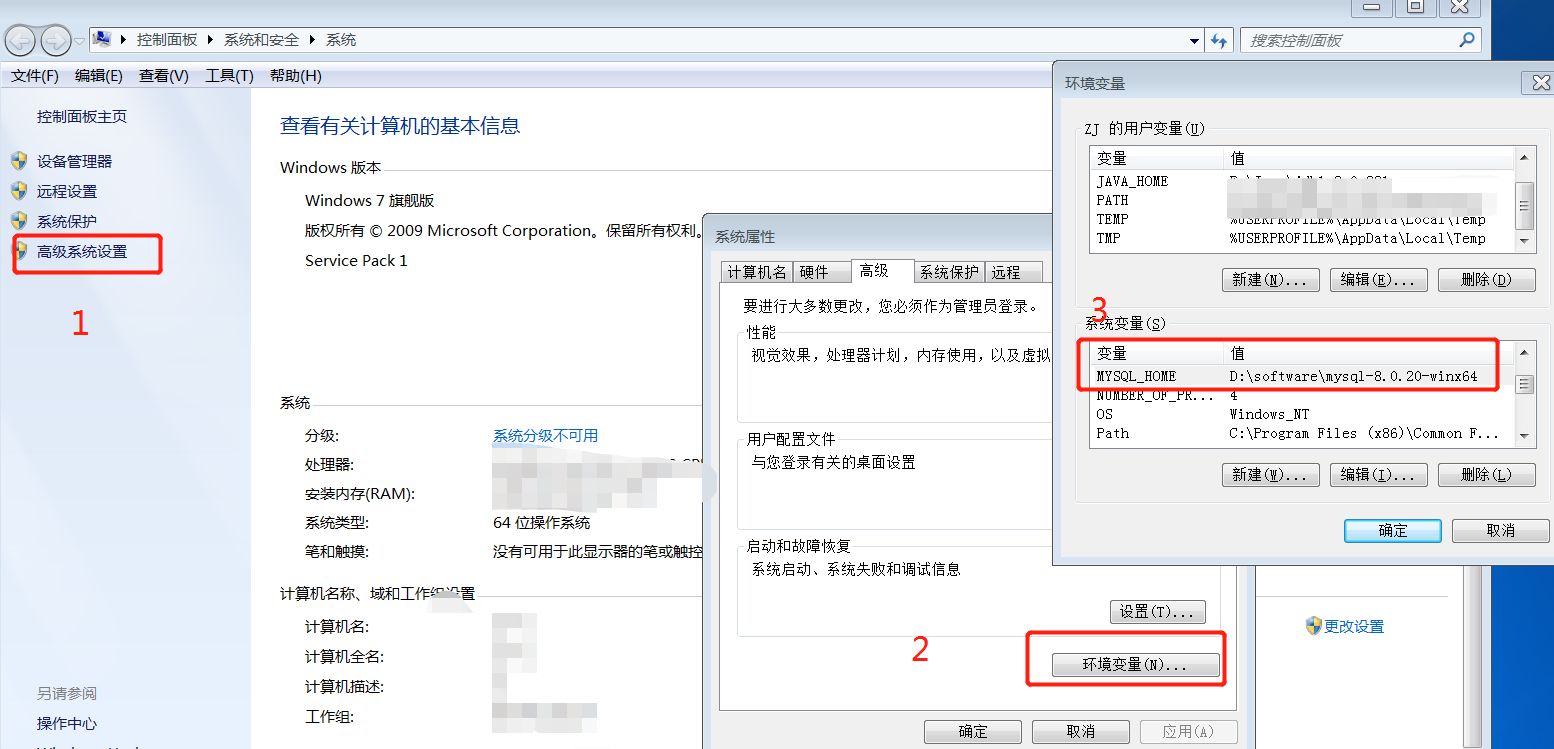The width and height of the screenshot is (1554, 749).
Task: Click 更改设置 link
Action: (x=1354, y=626)
